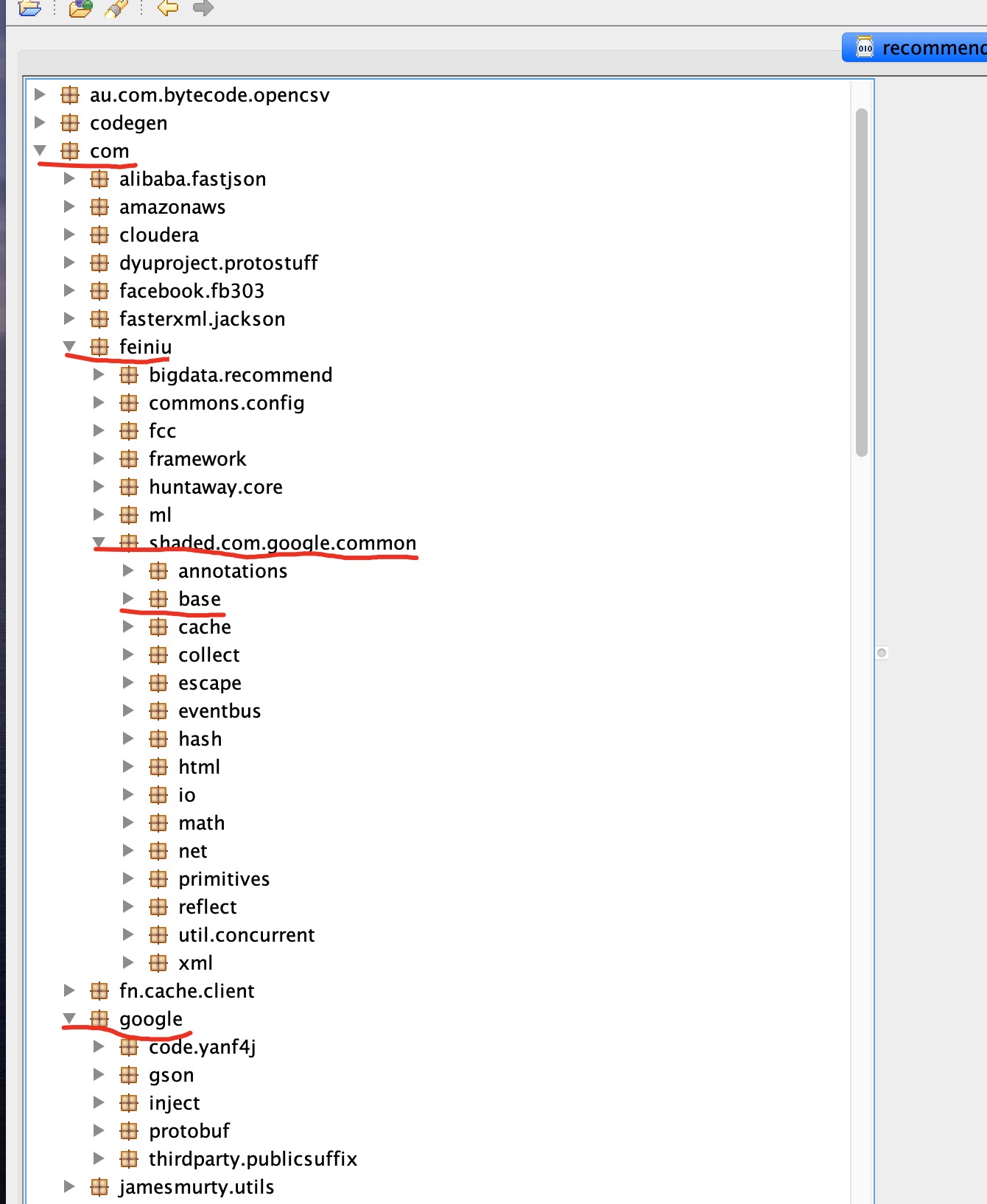Click the Open Type toolbar icon
Viewport: 987px width, 1204px height.
point(80,8)
